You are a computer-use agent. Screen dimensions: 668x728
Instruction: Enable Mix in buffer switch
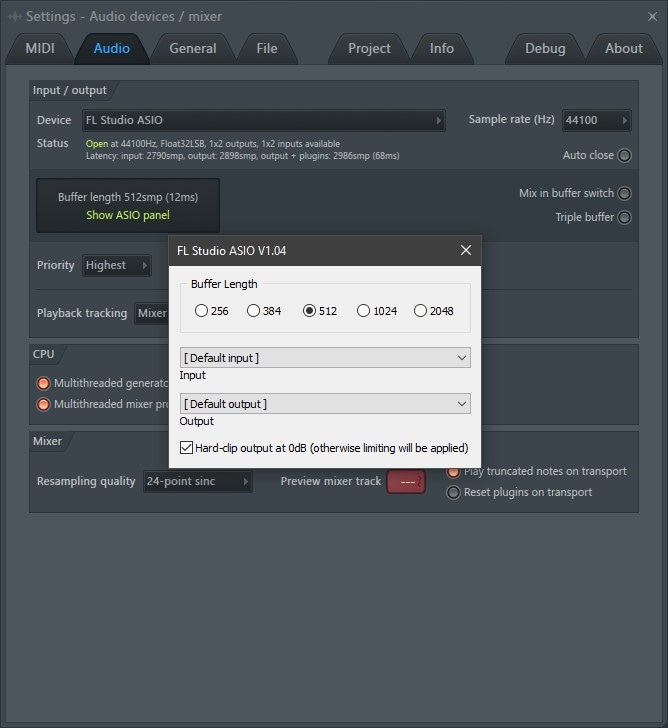coord(624,193)
